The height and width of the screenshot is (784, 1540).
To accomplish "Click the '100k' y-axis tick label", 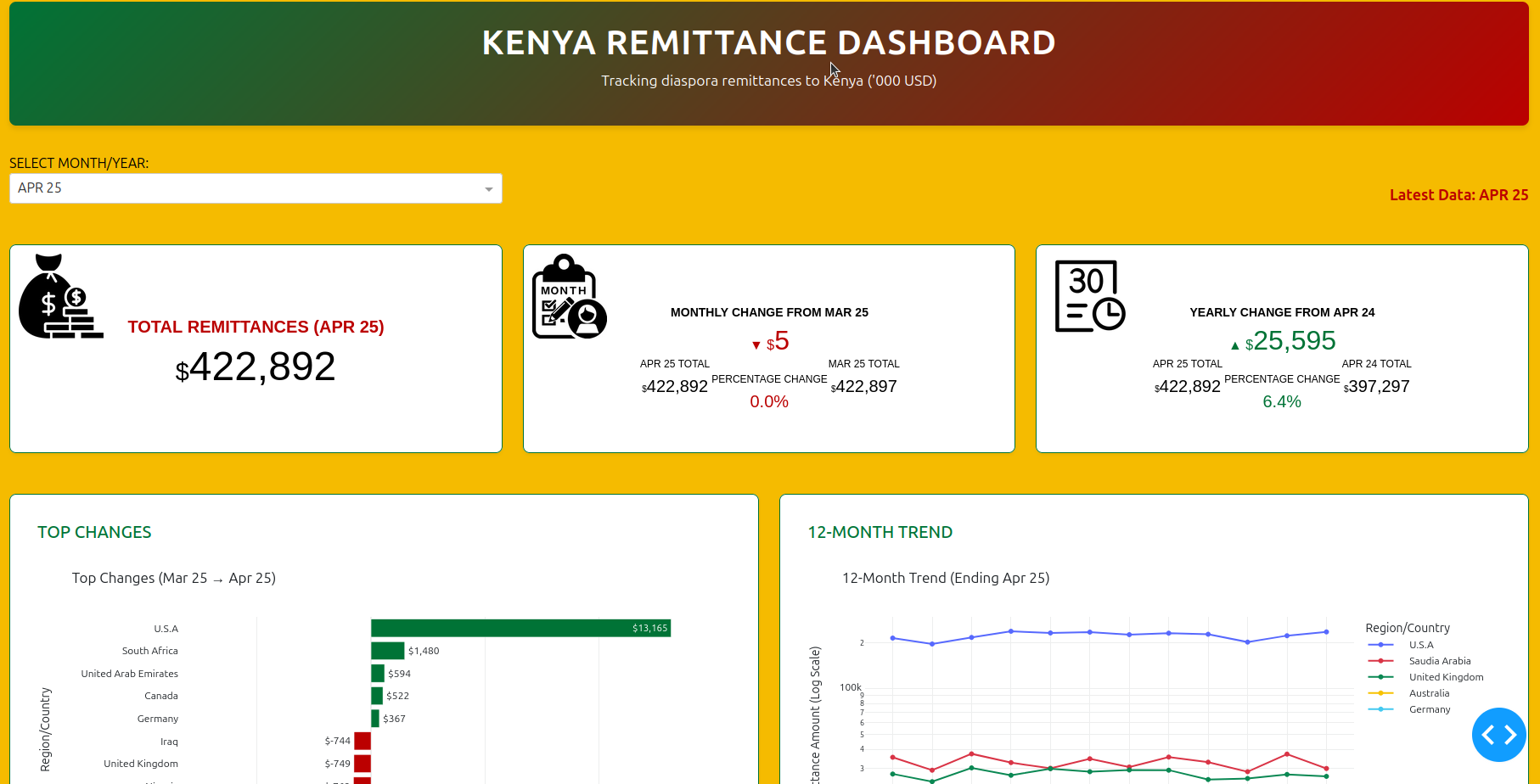I will pyautogui.click(x=851, y=687).
